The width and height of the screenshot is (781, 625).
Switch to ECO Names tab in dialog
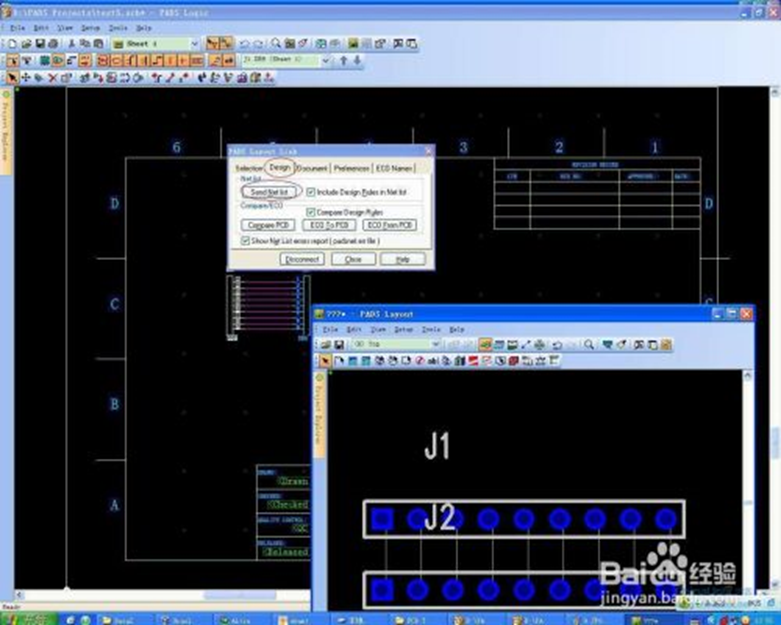[x=394, y=168]
